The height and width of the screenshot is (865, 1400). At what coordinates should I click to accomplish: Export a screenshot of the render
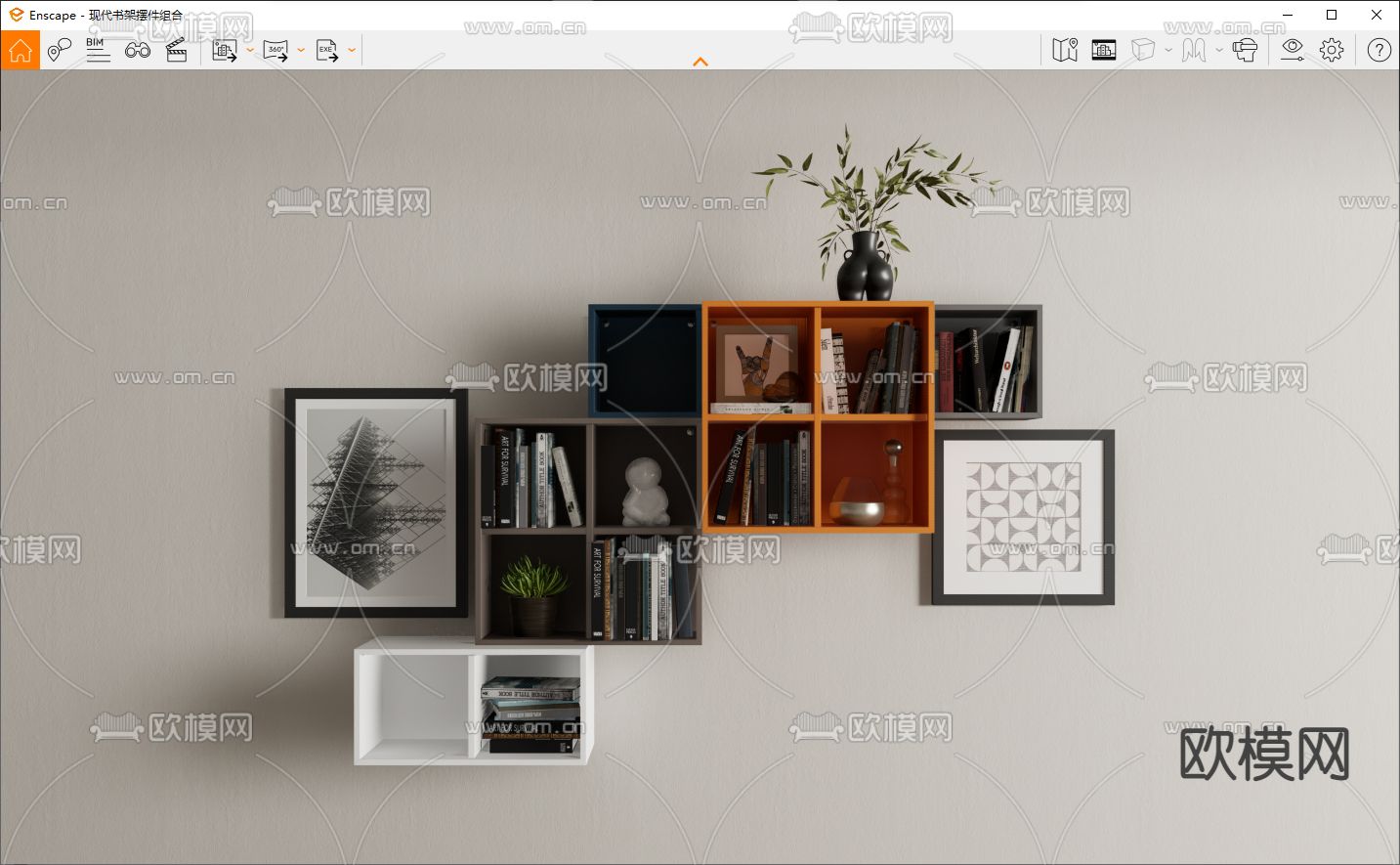pyautogui.click(x=225, y=50)
